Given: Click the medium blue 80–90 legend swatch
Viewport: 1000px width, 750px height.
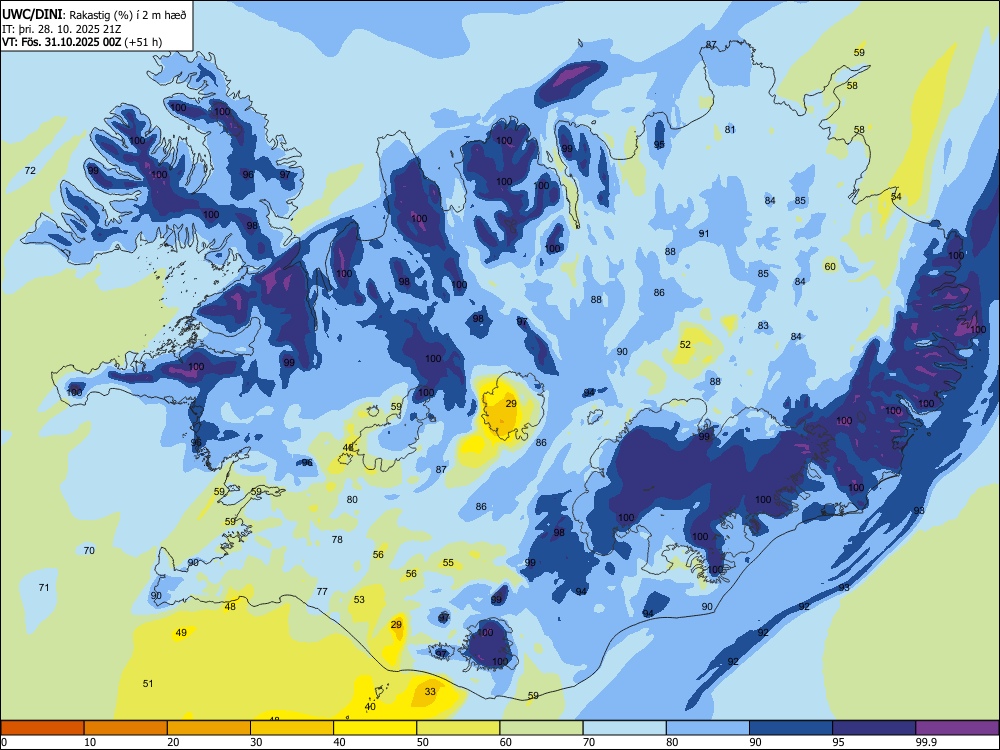Looking at the screenshot, I should [x=708, y=728].
